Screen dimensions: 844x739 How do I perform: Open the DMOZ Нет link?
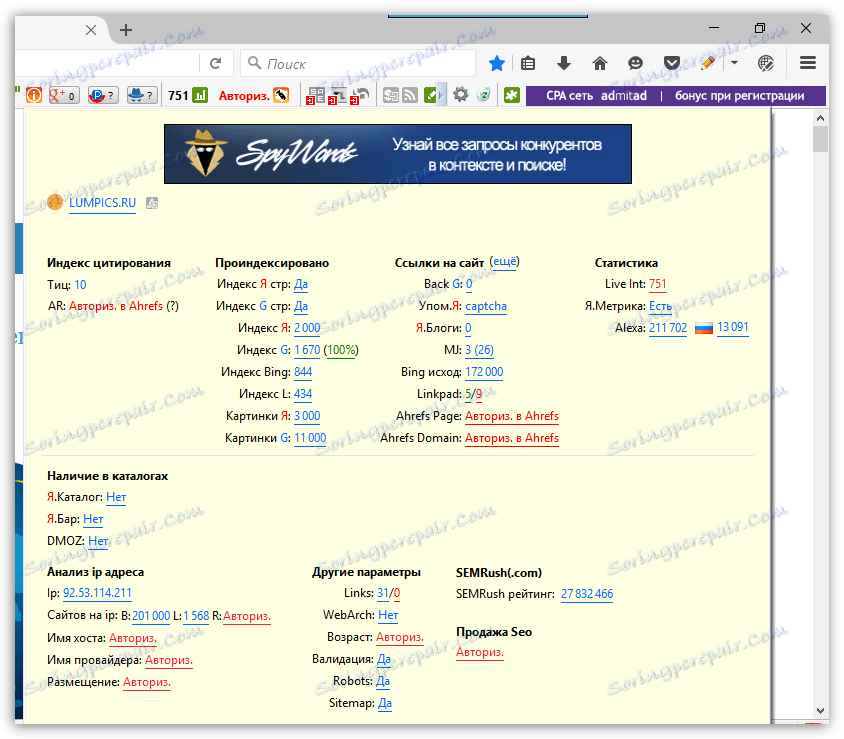[x=98, y=541]
